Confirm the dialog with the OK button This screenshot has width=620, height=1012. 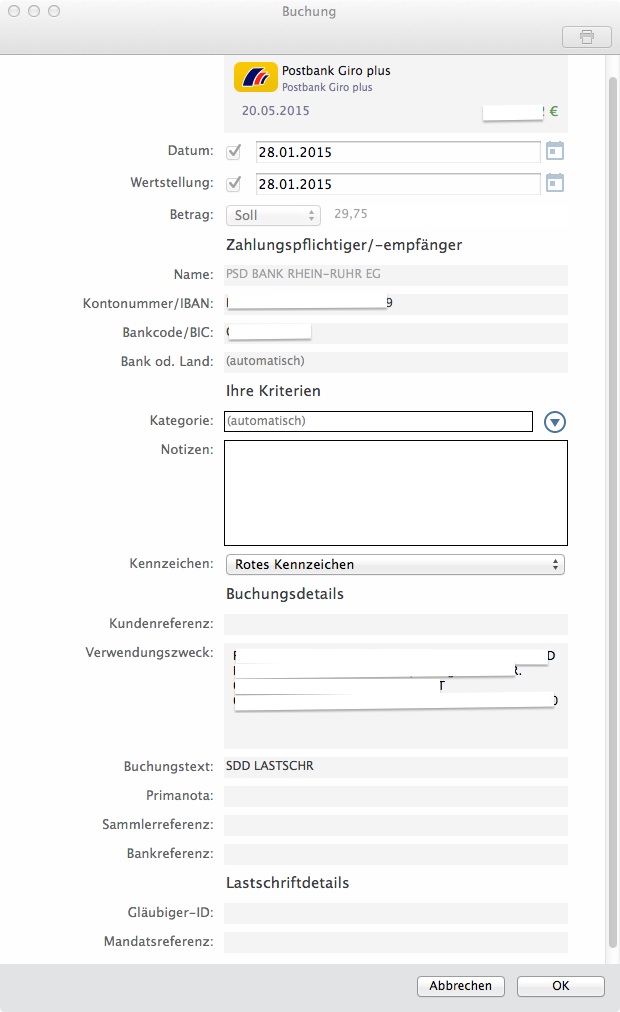[561, 986]
